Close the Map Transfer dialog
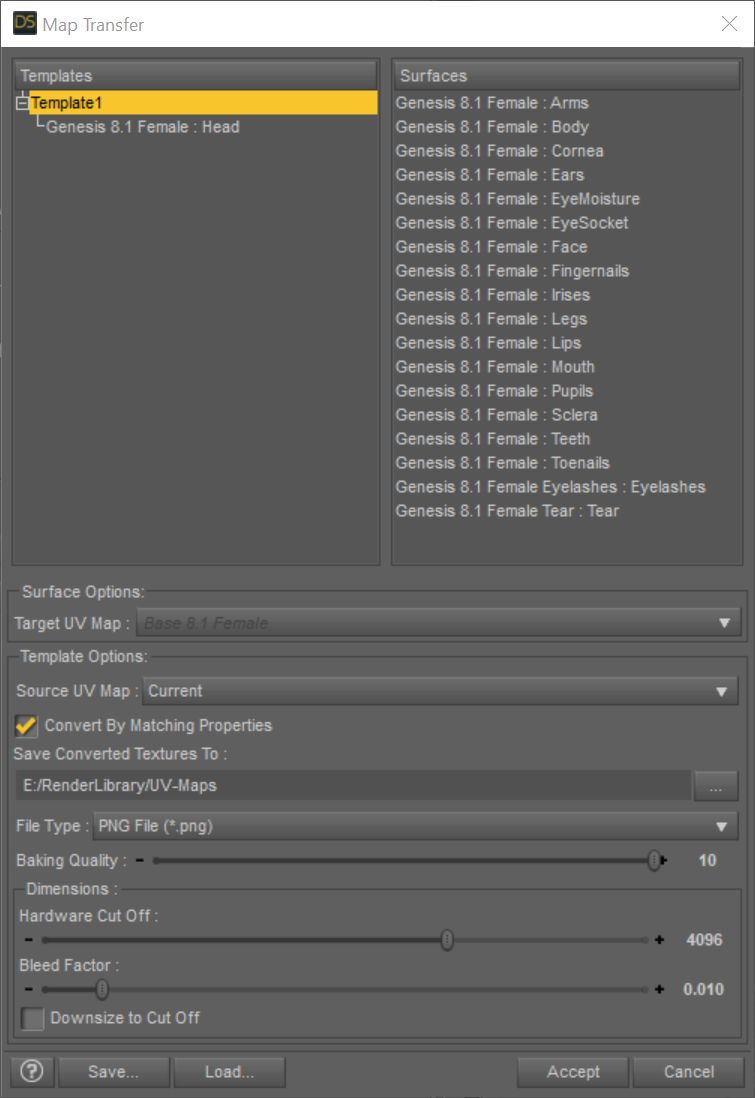Viewport: 755px width, 1098px height. (x=729, y=24)
